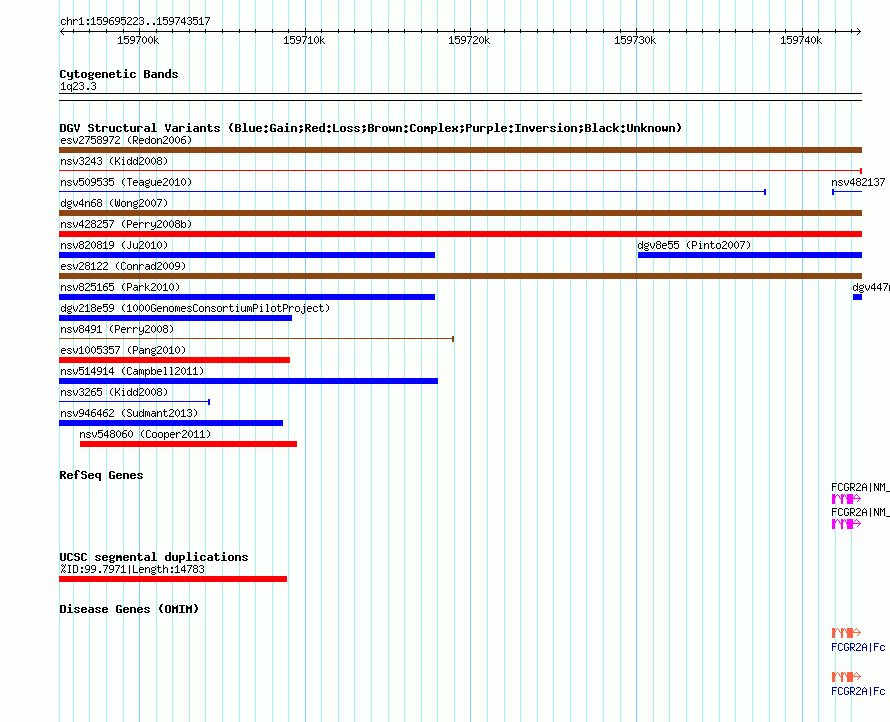
Task: Click the dgv8e55 blue gain bar
Action: [x=750, y=255]
